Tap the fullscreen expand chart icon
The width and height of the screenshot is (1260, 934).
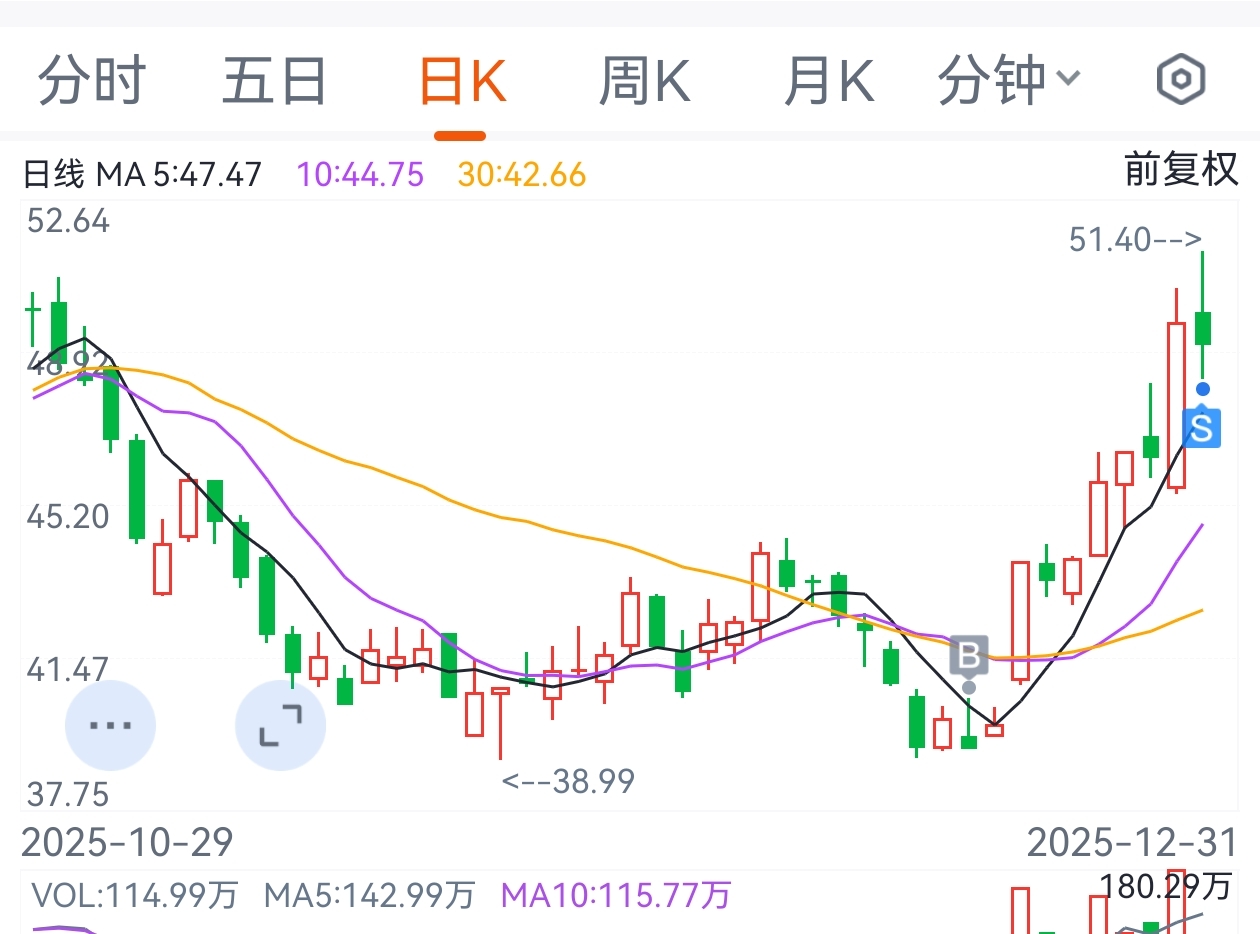pyautogui.click(x=280, y=725)
